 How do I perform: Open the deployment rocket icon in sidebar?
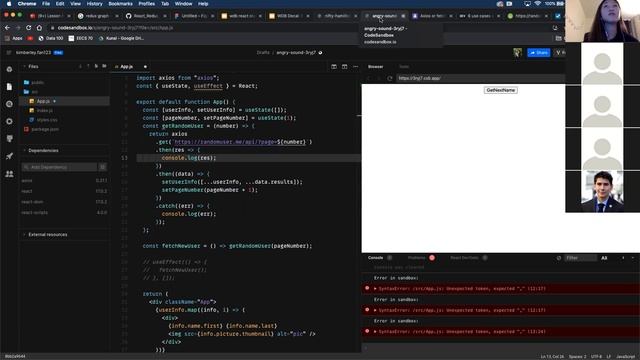coord(9,156)
